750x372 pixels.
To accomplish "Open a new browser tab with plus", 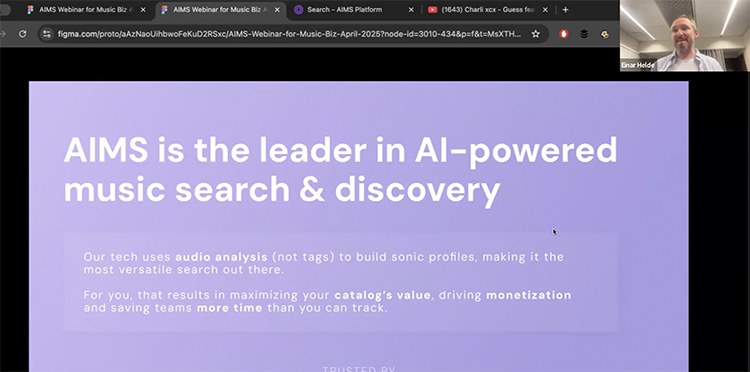I will pos(565,10).
